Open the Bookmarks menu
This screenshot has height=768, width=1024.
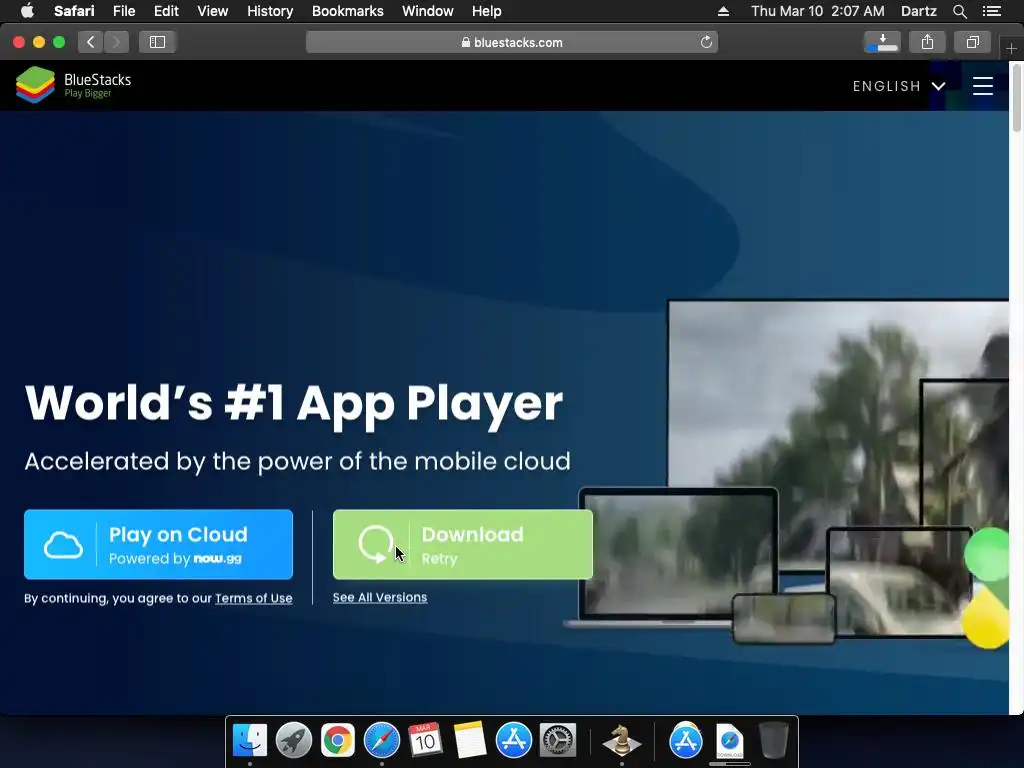pos(347,11)
